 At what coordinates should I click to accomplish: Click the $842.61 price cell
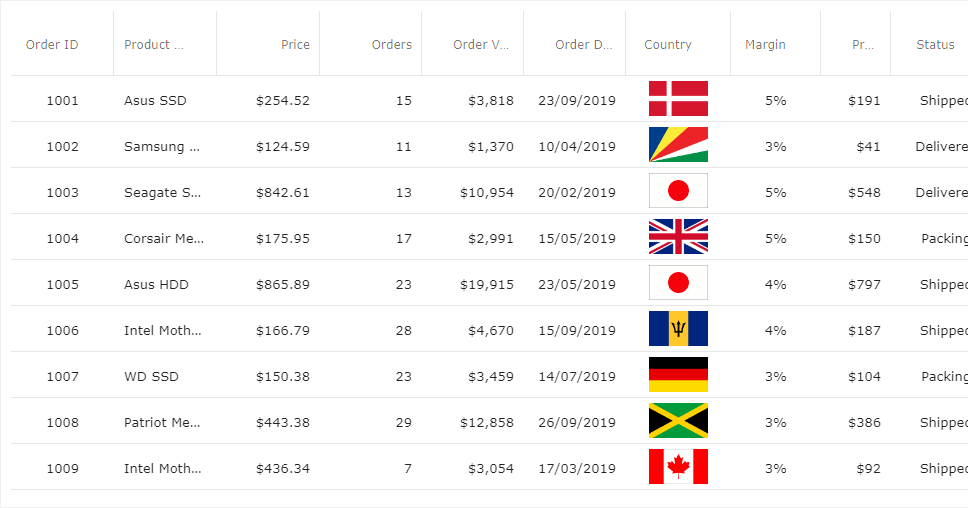click(x=283, y=192)
